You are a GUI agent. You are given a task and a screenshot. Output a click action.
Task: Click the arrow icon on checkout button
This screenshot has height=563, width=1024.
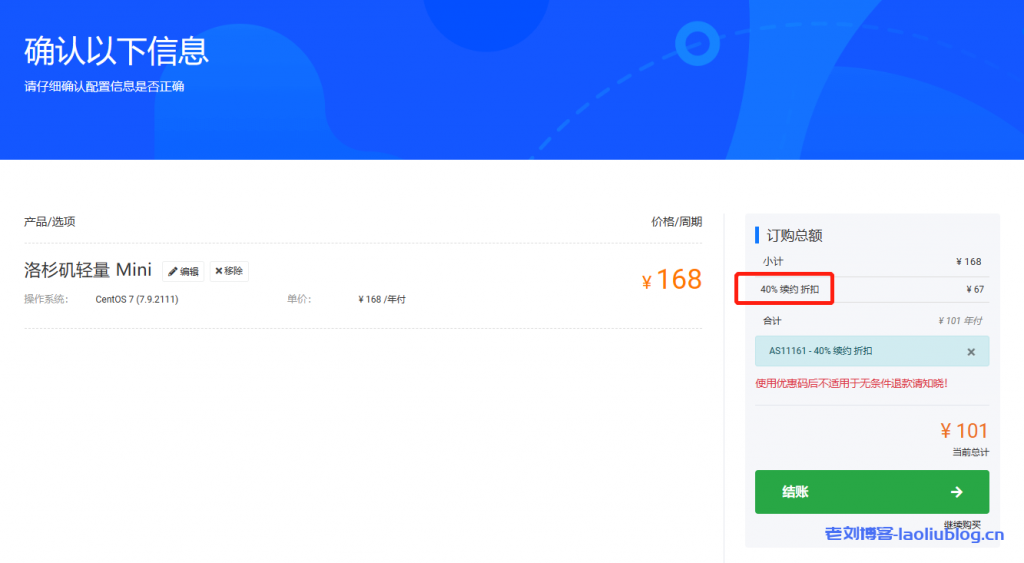[x=956, y=492]
